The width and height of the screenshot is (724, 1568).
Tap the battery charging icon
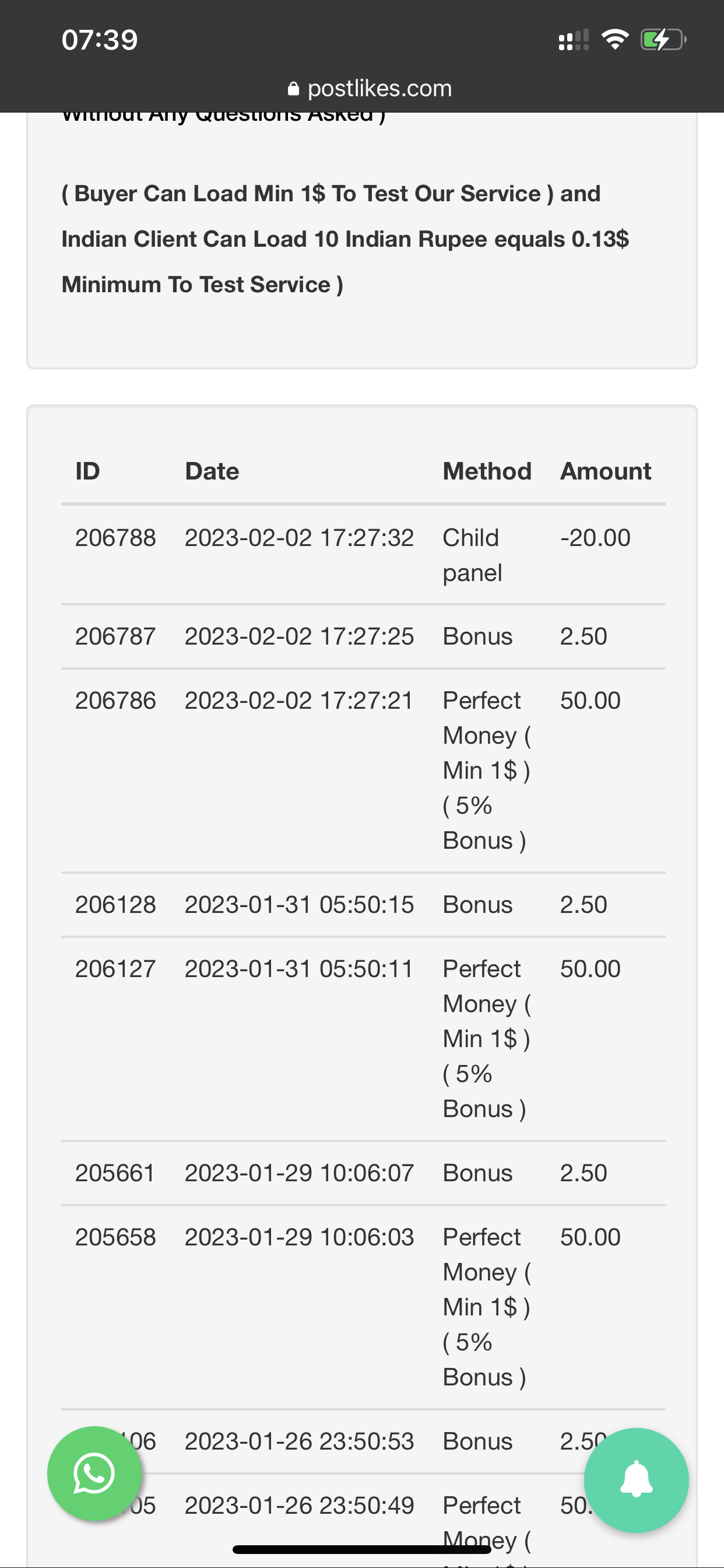[x=663, y=40]
